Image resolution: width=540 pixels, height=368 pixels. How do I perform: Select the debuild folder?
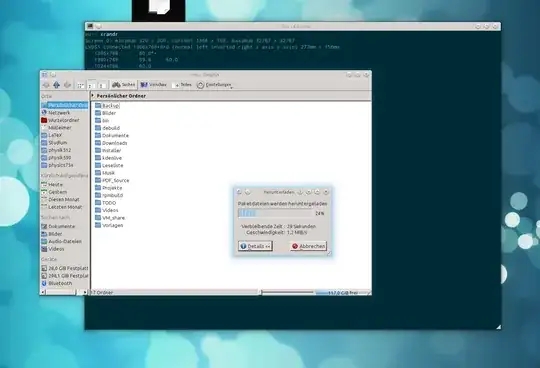[107, 128]
